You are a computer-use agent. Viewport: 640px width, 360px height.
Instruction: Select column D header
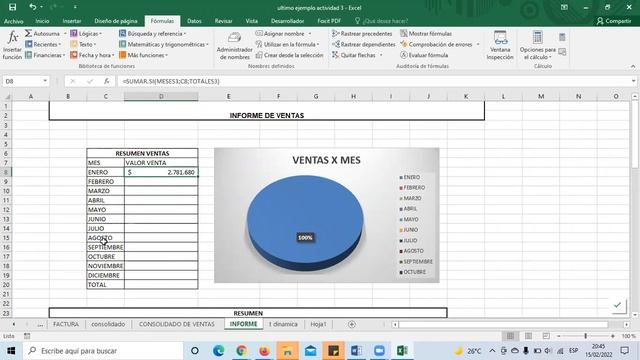(161, 96)
